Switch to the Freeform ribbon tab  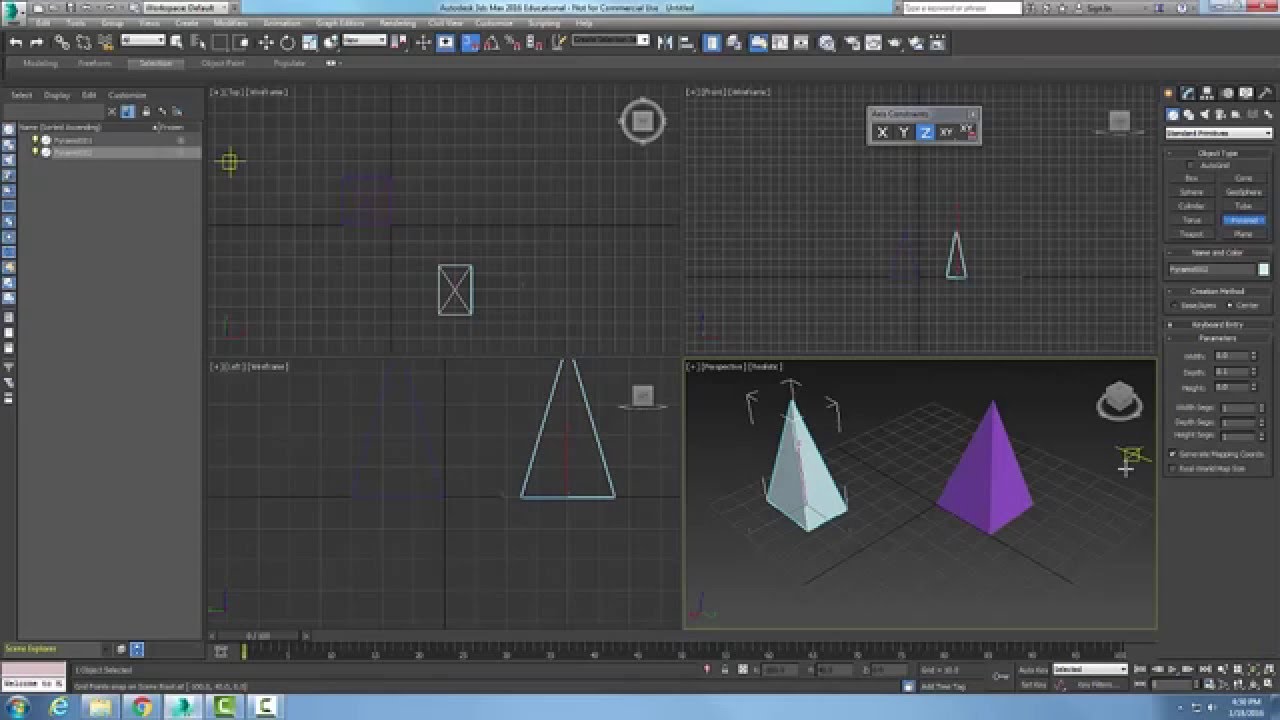[x=95, y=63]
